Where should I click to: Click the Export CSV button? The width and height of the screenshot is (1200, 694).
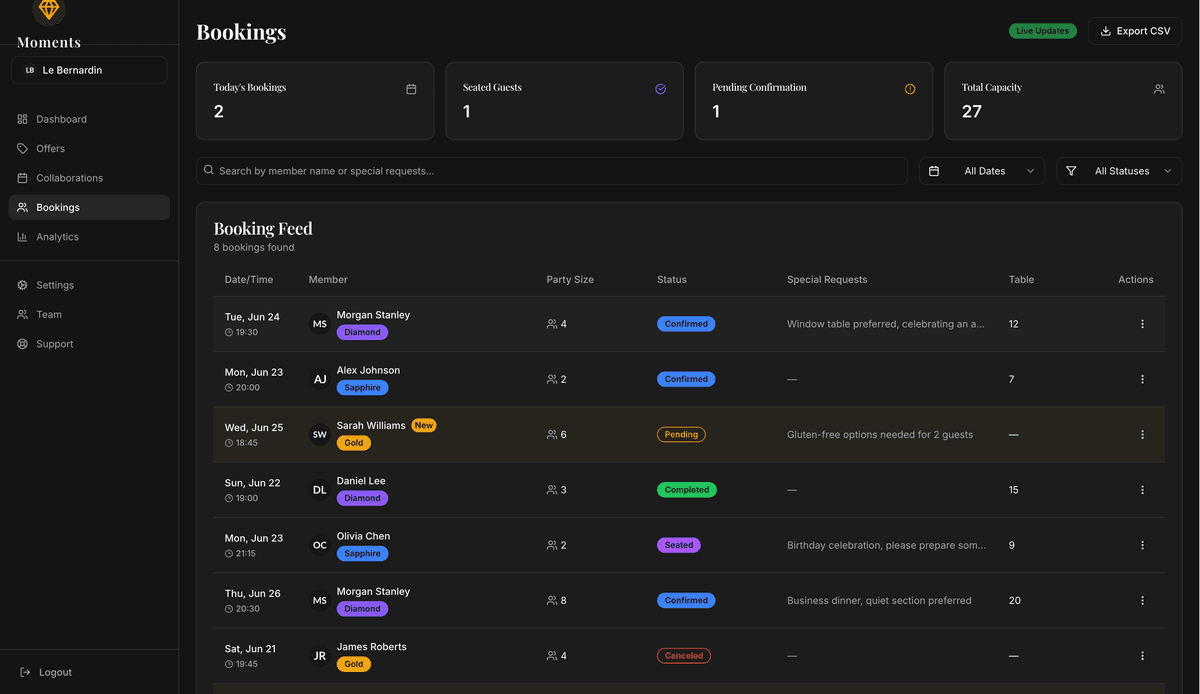point(1135,31)
